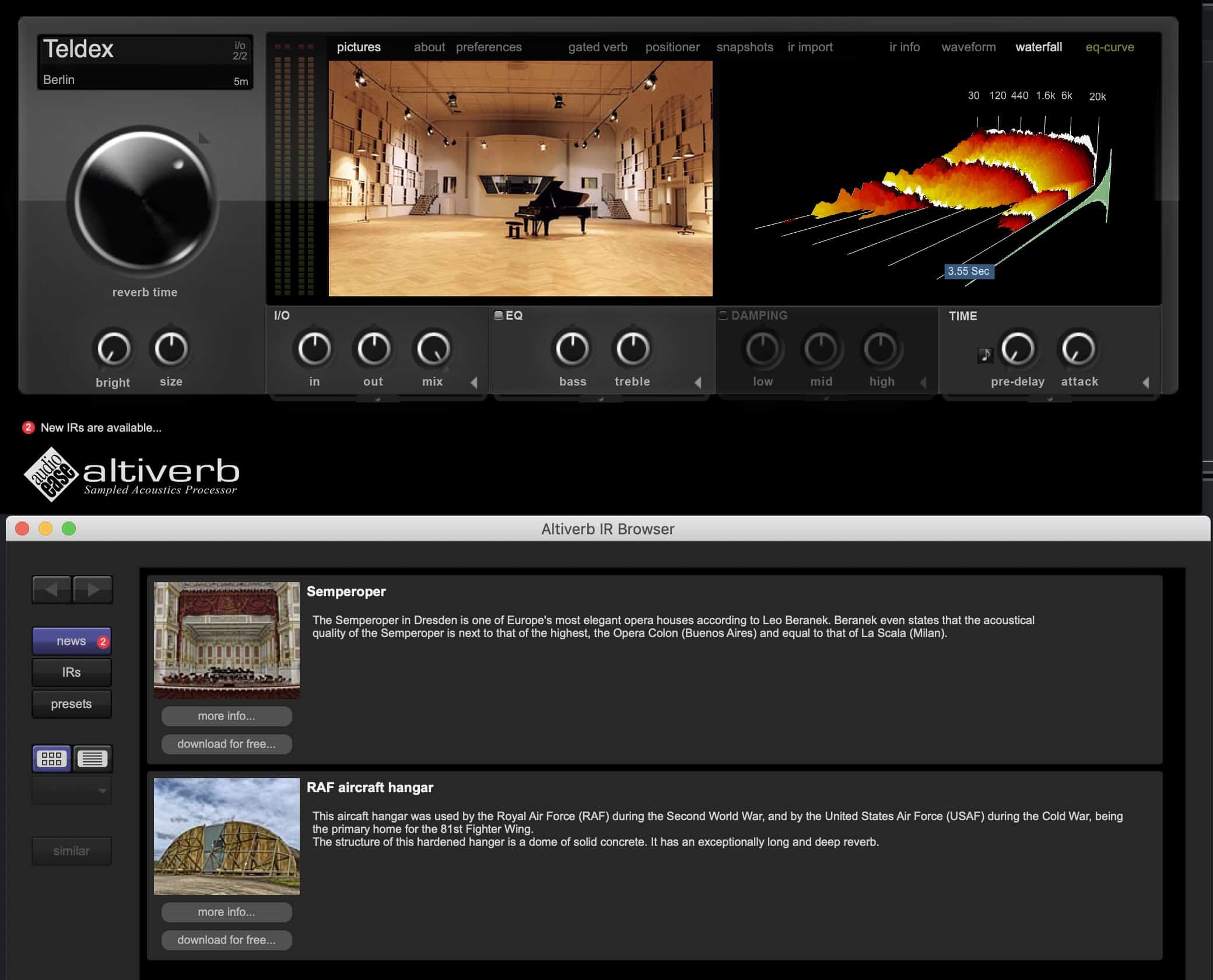Image resolution: width=1213 pixels, height=980 pixels.
Task: Click the mix knob
Action: [433, 348]
